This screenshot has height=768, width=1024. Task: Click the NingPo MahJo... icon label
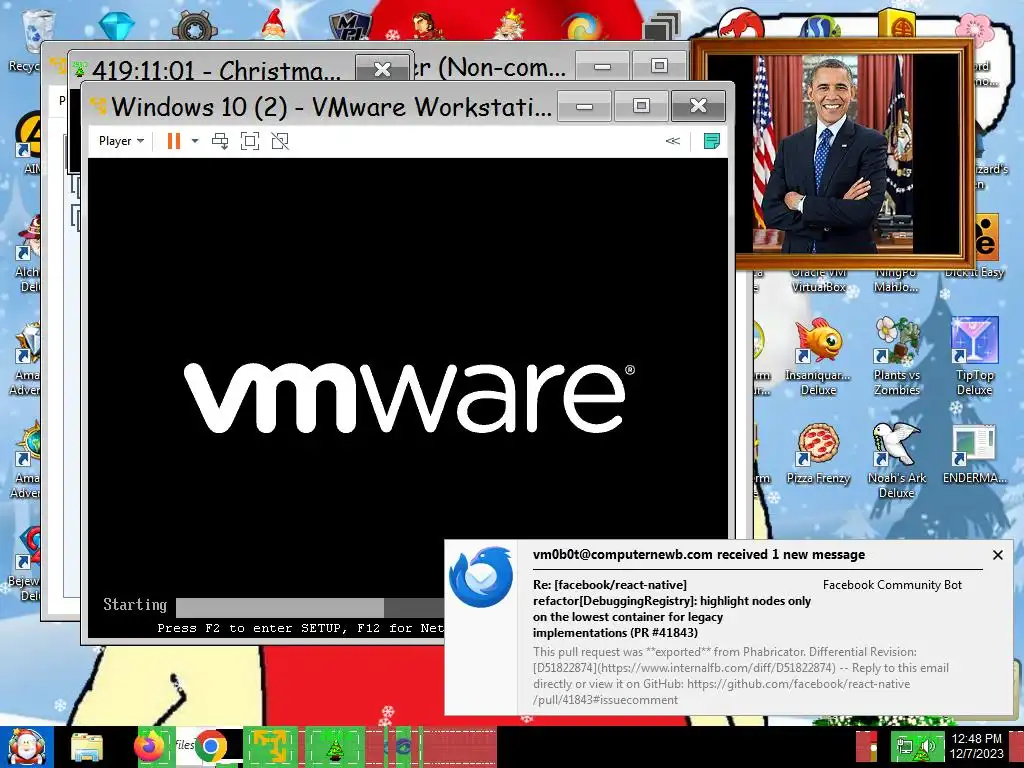[x=897, y=280]
